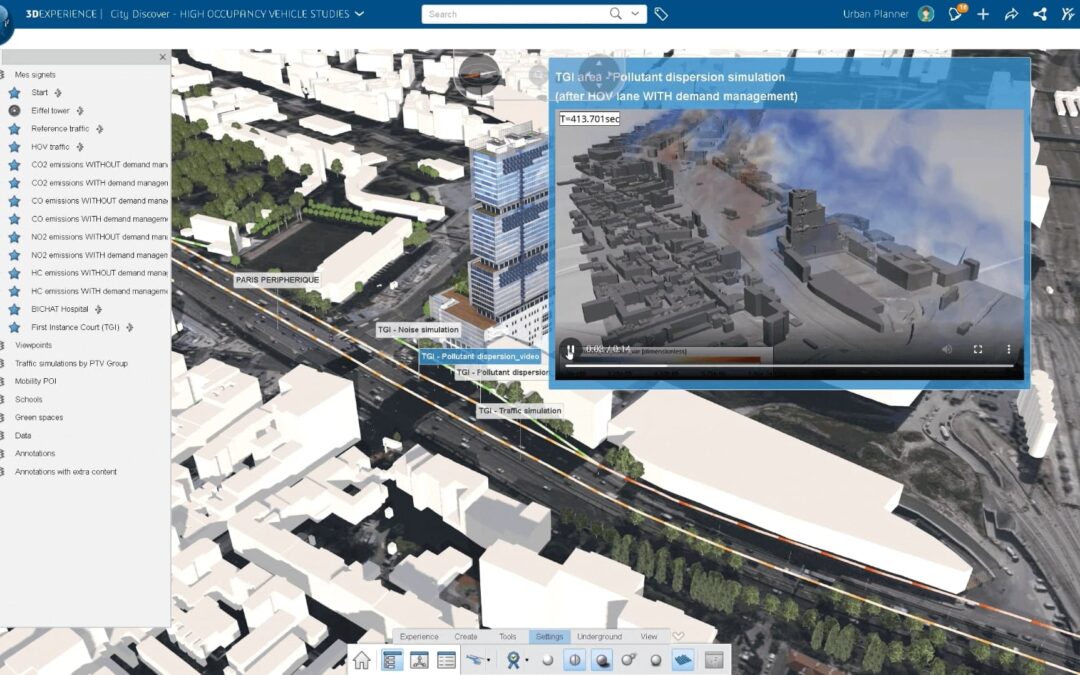
Task: Click the Home icon in bottom toolbar
Action: coord(361,660)
